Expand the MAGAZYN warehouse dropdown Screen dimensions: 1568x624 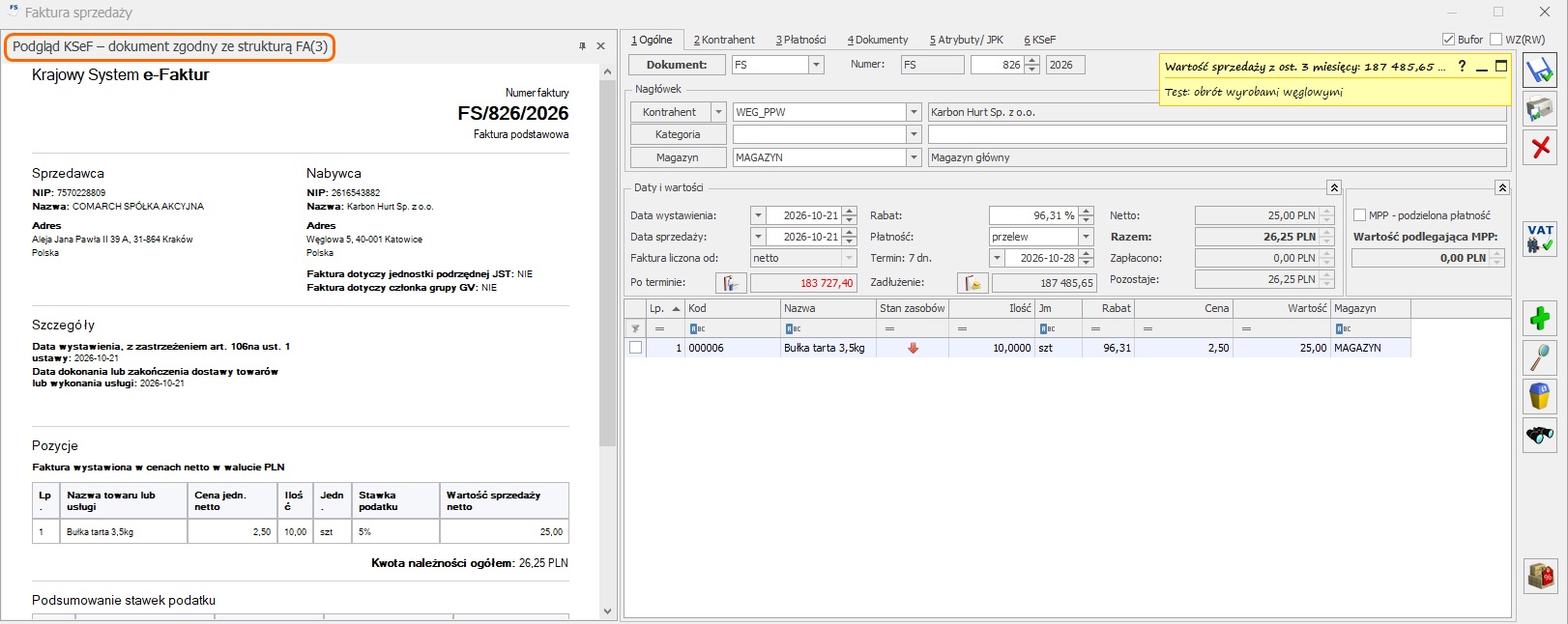(x=914, y=157)
